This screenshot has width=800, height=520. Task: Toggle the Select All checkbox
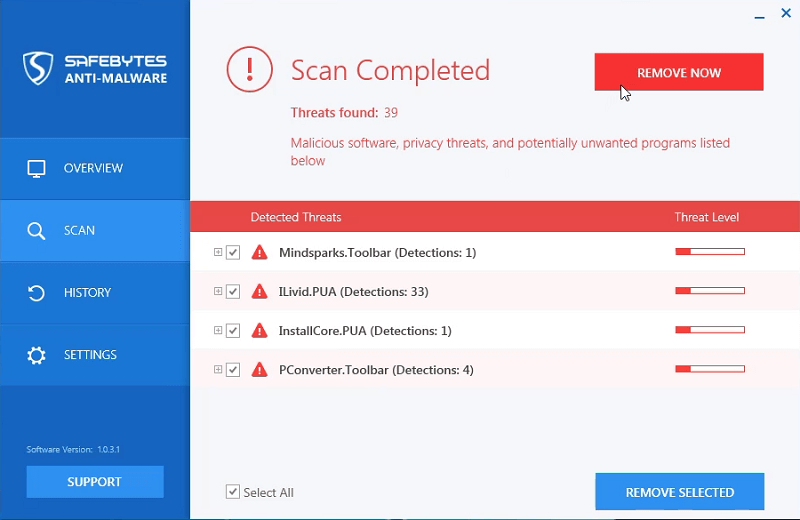[233, 491]
